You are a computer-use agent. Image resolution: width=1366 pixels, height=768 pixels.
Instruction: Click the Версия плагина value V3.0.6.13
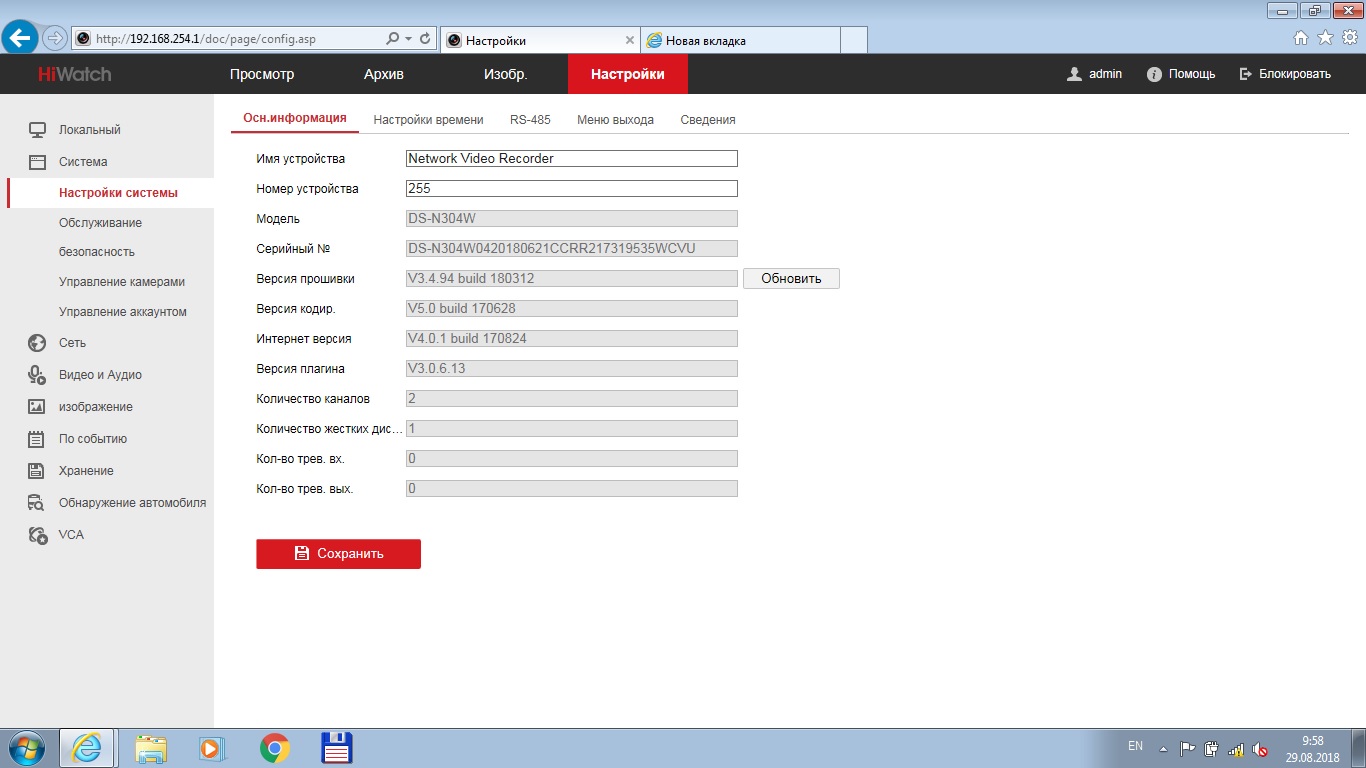pos(572,368)
